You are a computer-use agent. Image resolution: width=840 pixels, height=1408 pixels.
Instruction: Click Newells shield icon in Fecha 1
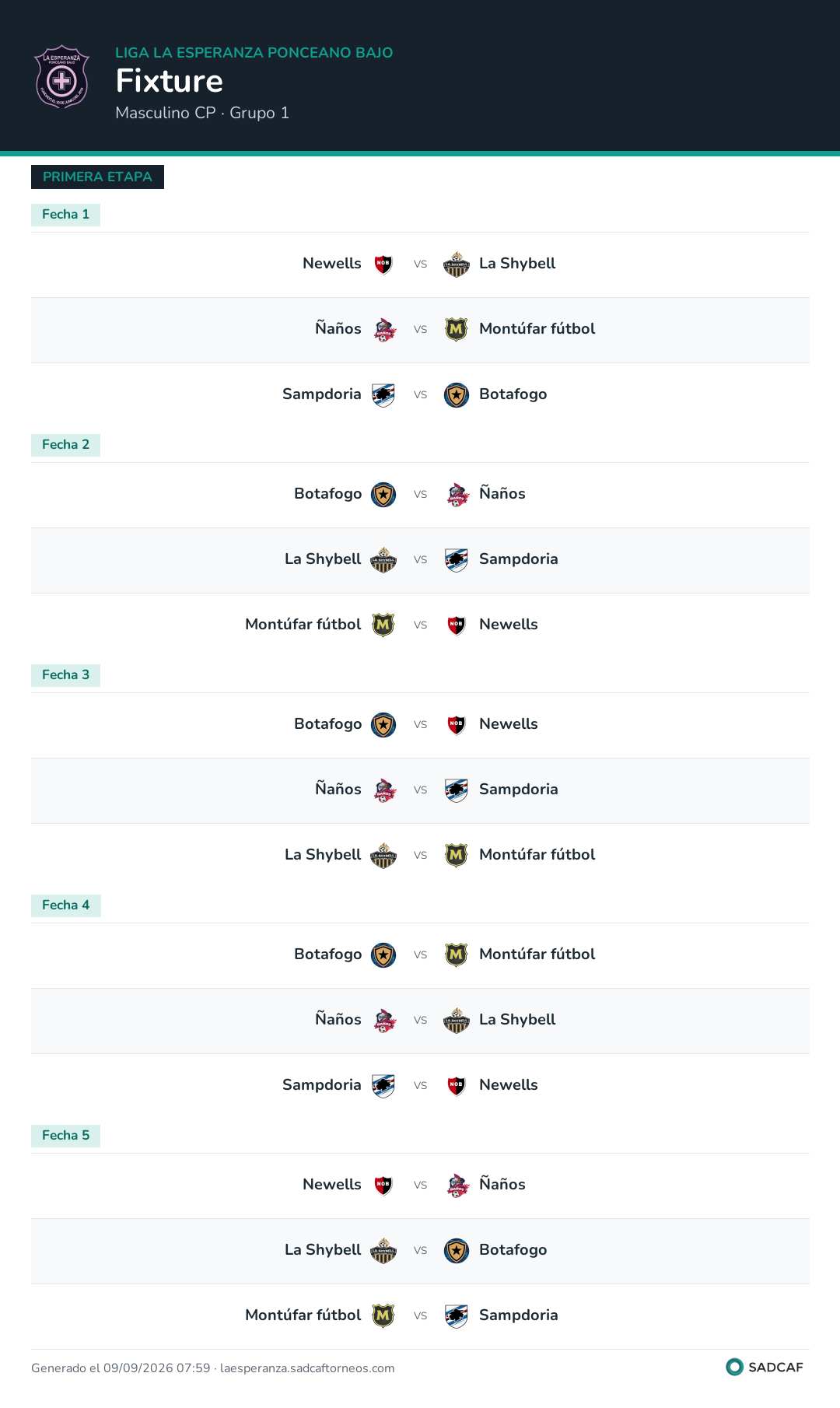click(x=383, y=264)
